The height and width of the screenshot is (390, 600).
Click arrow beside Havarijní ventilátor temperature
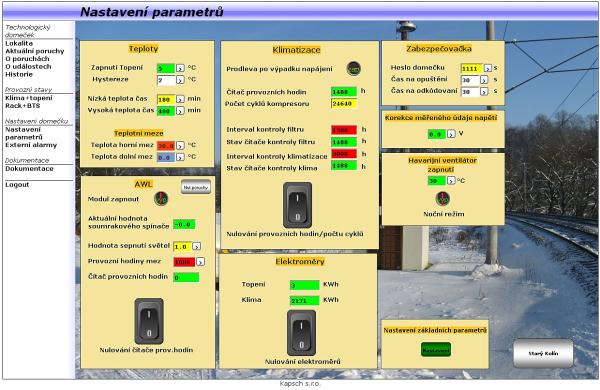tap(451, 180)
